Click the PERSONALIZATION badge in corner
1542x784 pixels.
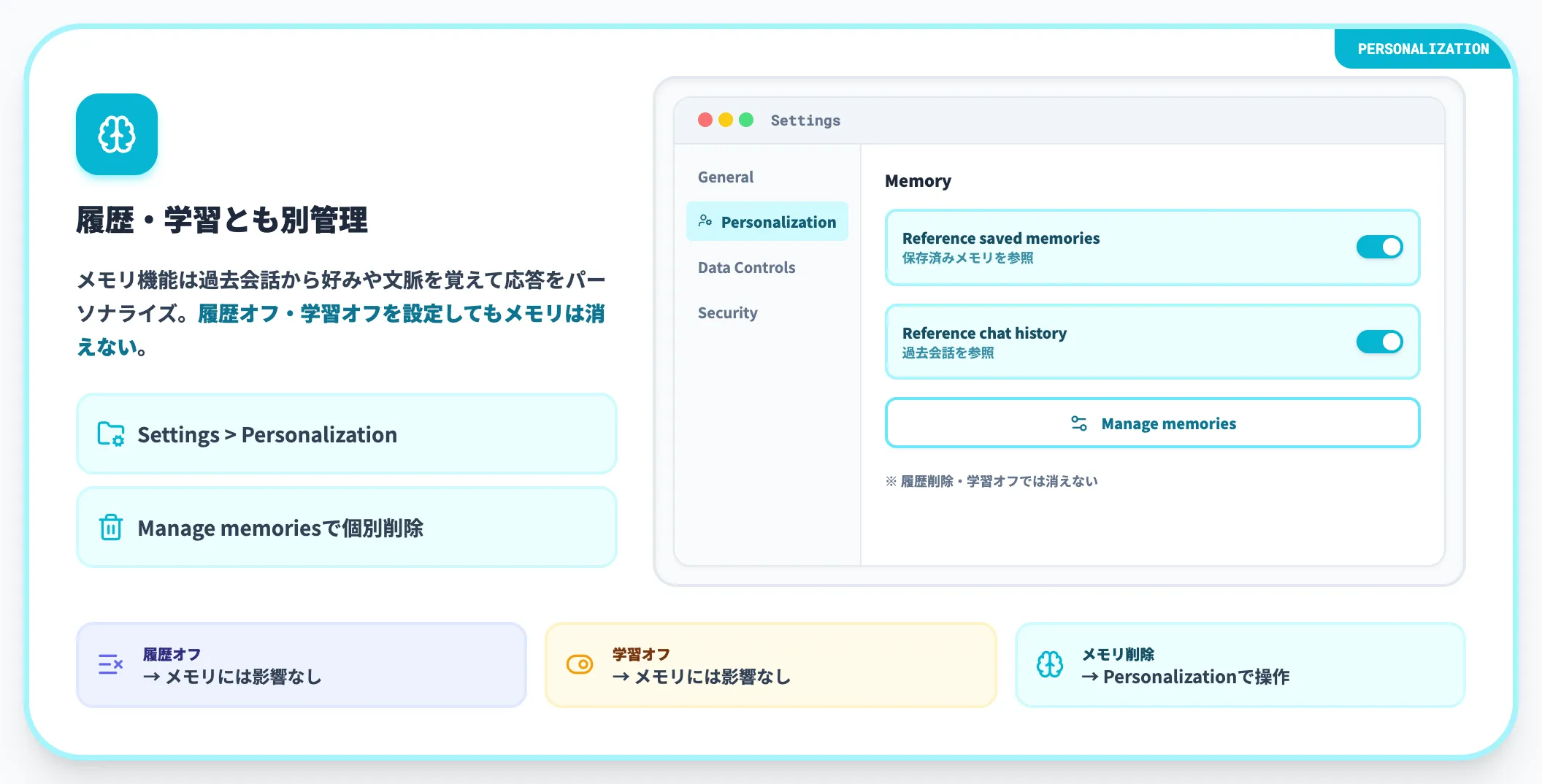click(1423, 49)
